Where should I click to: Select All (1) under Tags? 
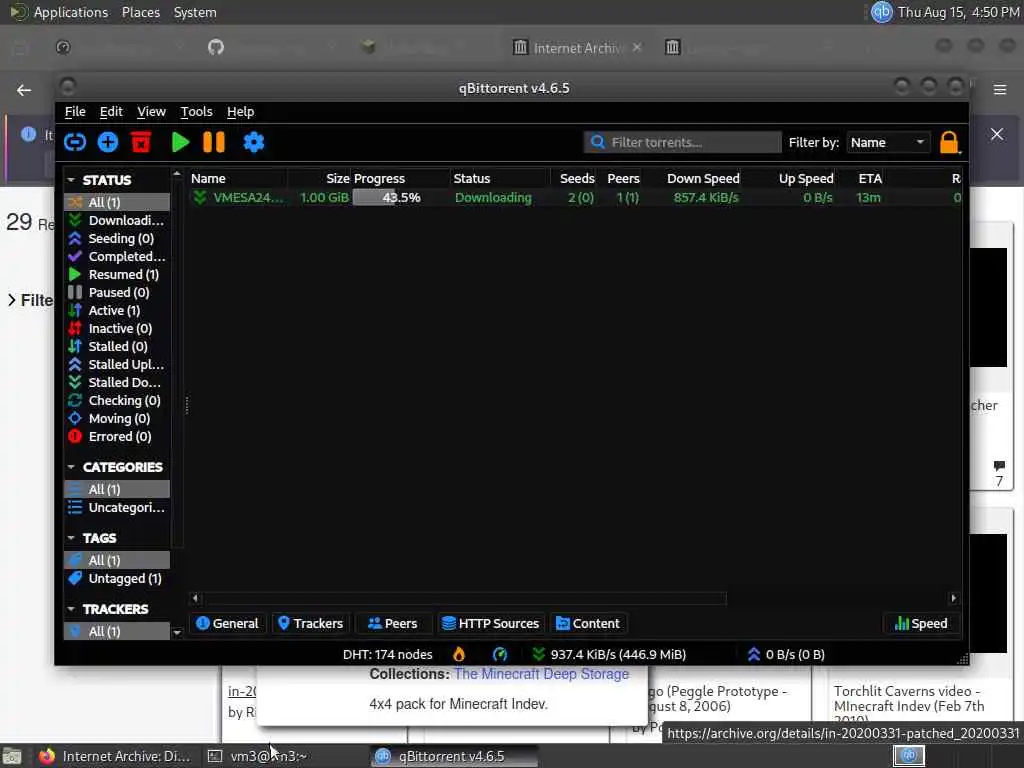coord(117,560)
